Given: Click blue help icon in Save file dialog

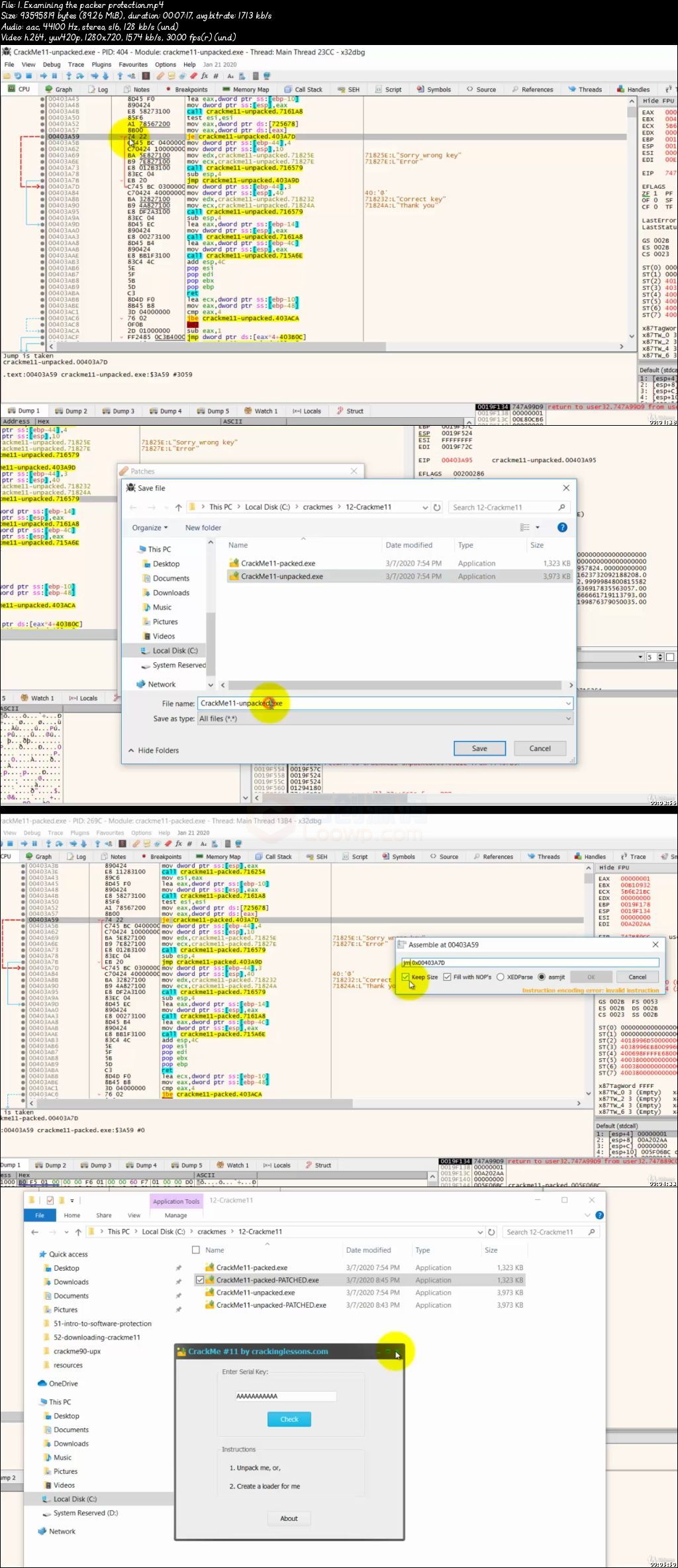Looking at the screenshot, I should coord(562,527).
